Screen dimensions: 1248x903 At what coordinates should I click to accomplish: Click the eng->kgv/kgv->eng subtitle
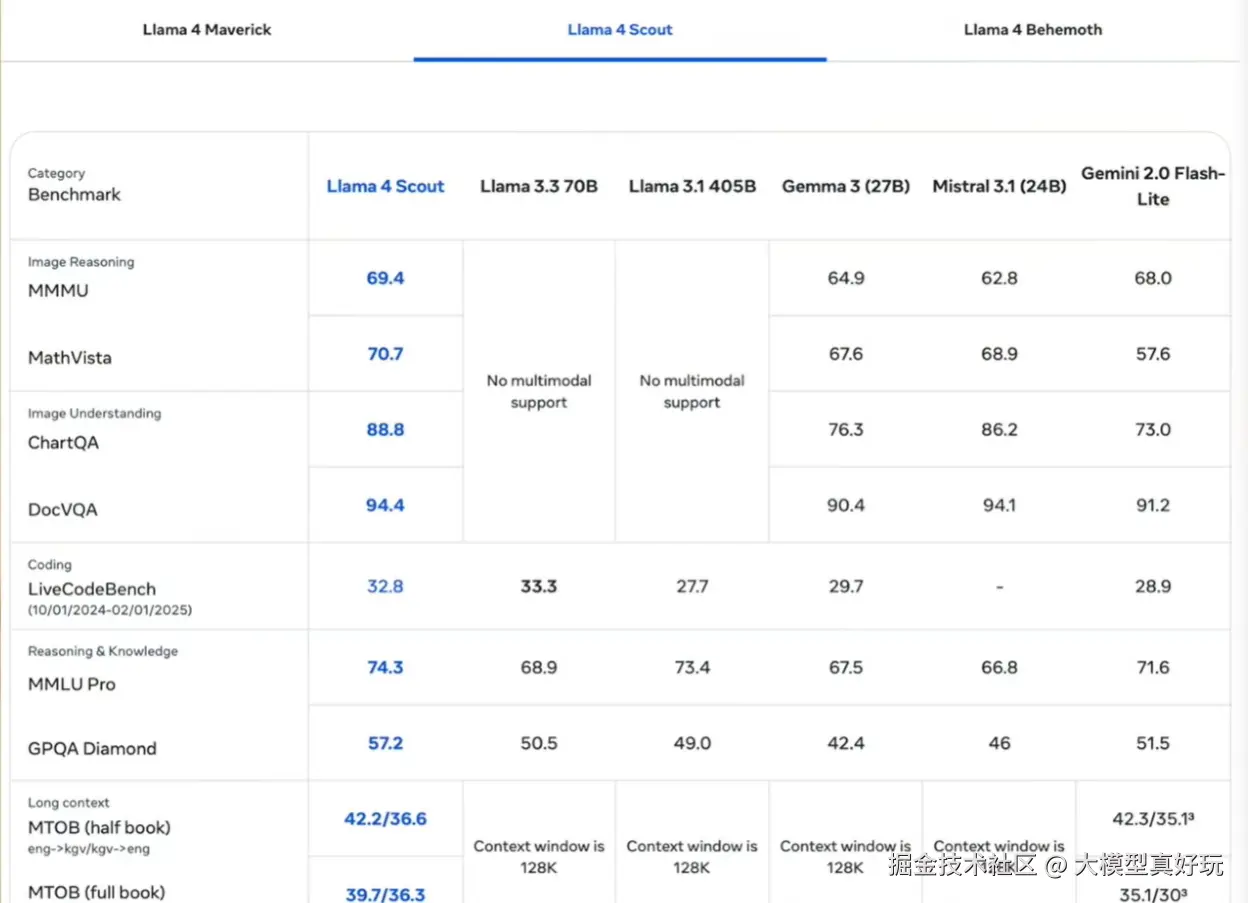tap(88, 849)
